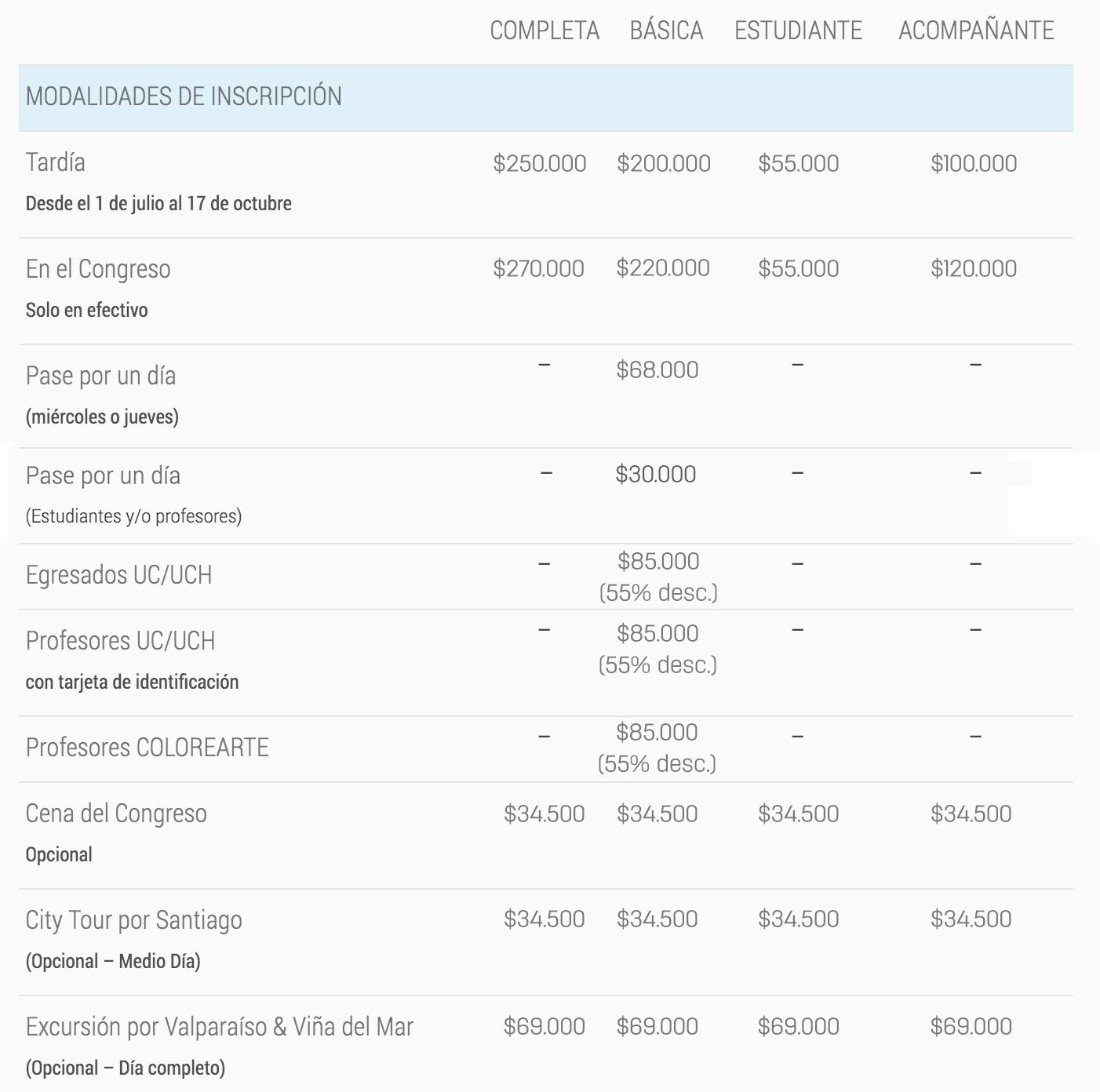Click City Tour Estudiante $34.500 price

click(799, 919)
